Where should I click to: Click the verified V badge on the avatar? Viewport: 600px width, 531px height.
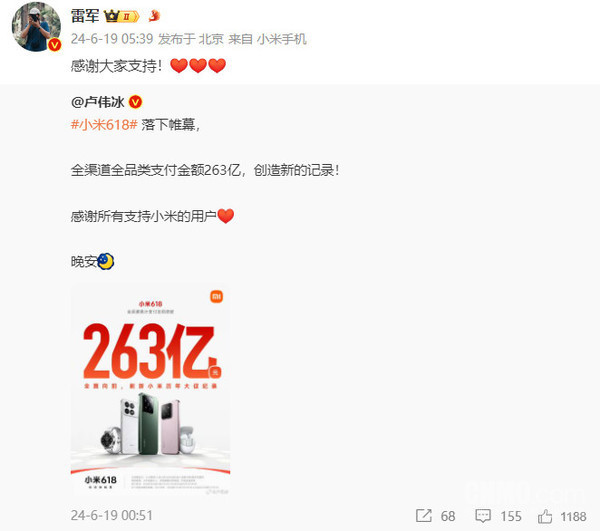coord(55,45)
